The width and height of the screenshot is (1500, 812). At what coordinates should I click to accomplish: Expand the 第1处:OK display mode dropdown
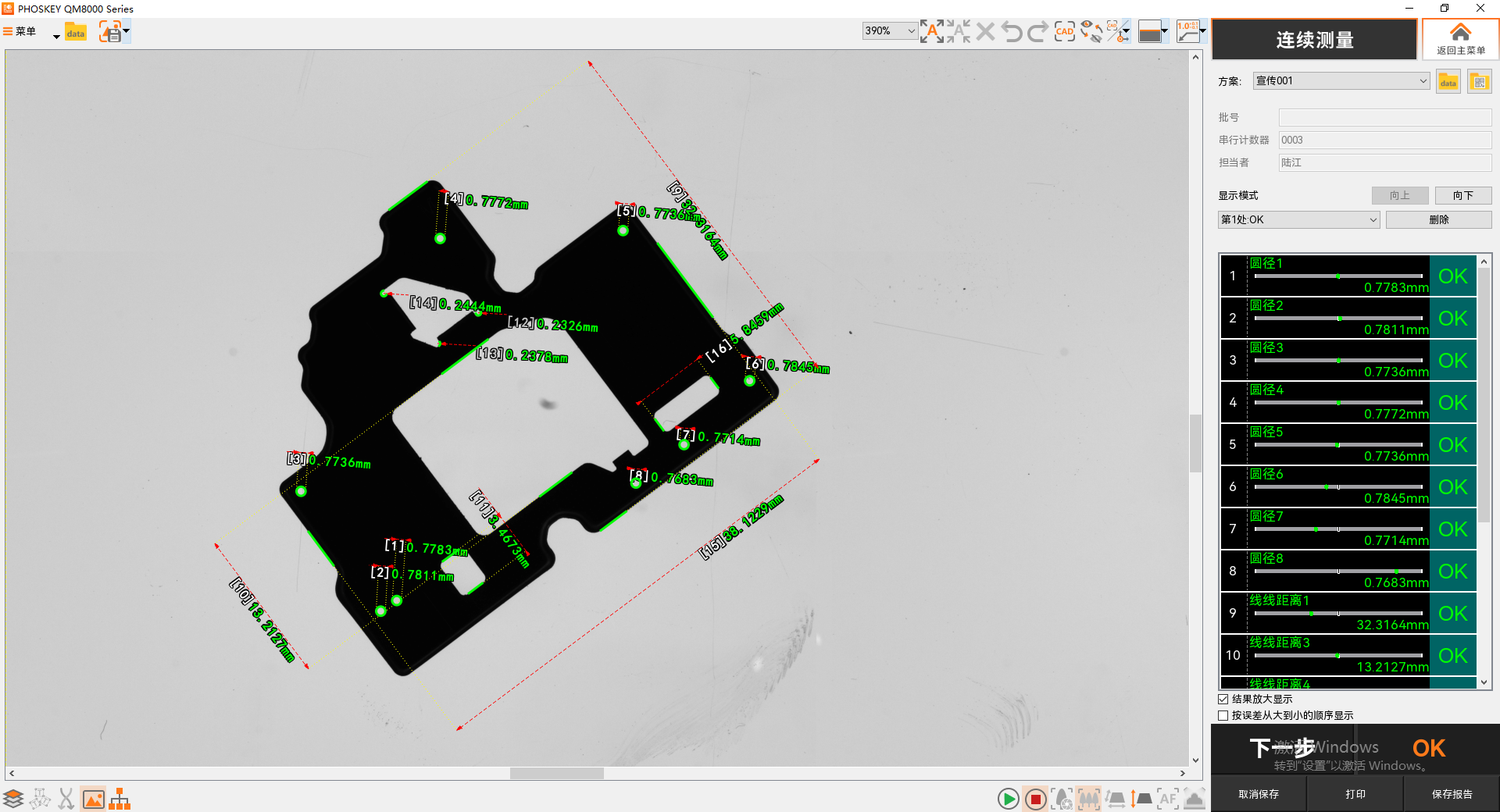(1298, 220)
